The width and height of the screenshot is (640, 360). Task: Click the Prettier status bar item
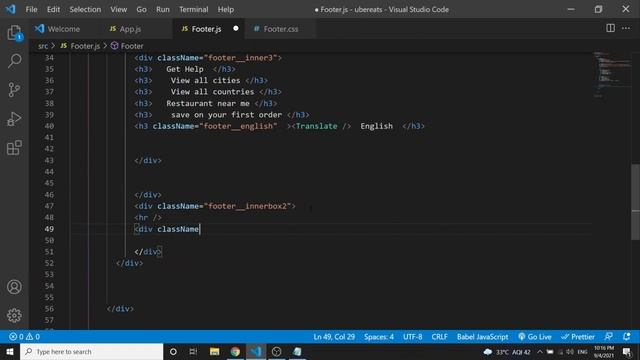pos(578,337)
